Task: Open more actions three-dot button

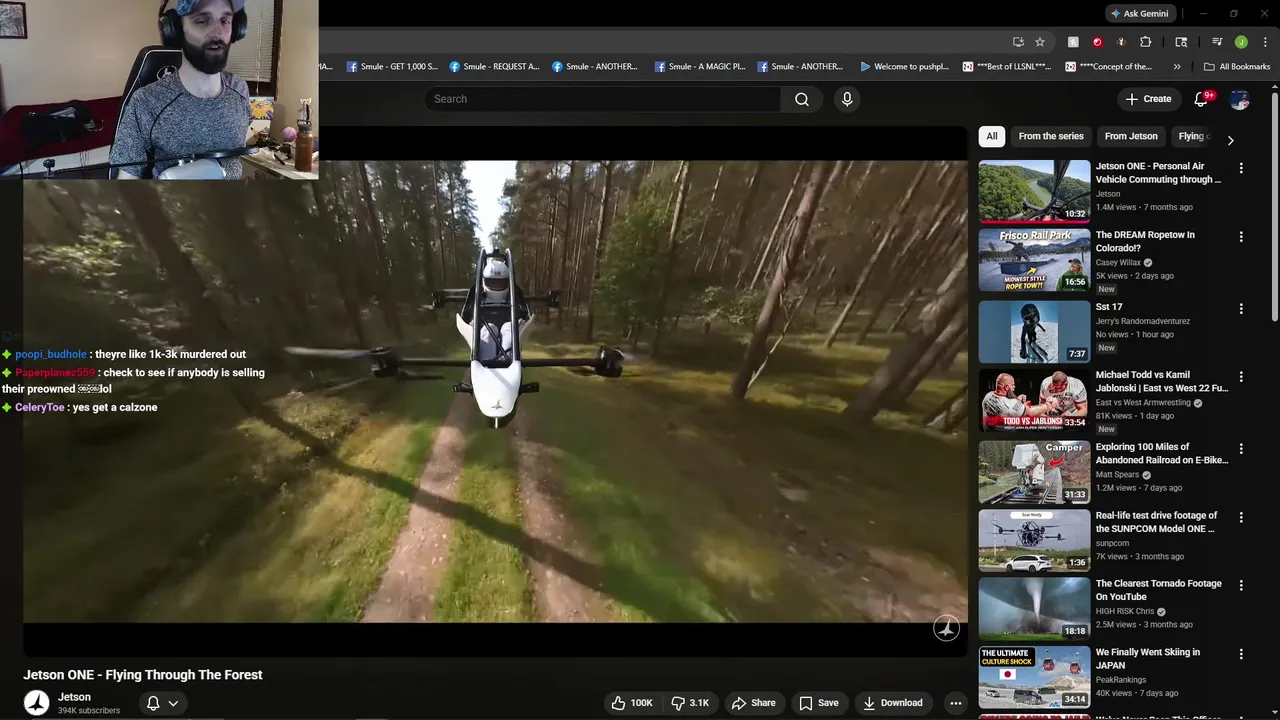Action: click(x=955, y=703)
